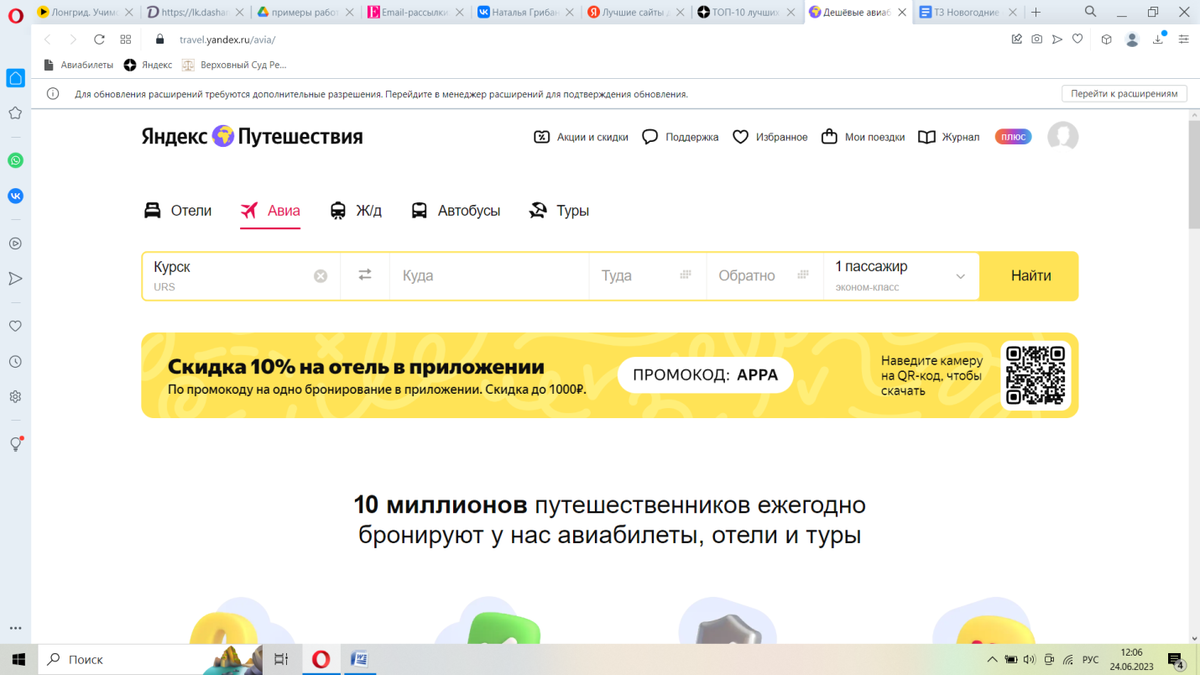Image resolution: width=1200 pixels, height=675 pixels.
Task: Open Мои поездки
Action: [863, 137]
